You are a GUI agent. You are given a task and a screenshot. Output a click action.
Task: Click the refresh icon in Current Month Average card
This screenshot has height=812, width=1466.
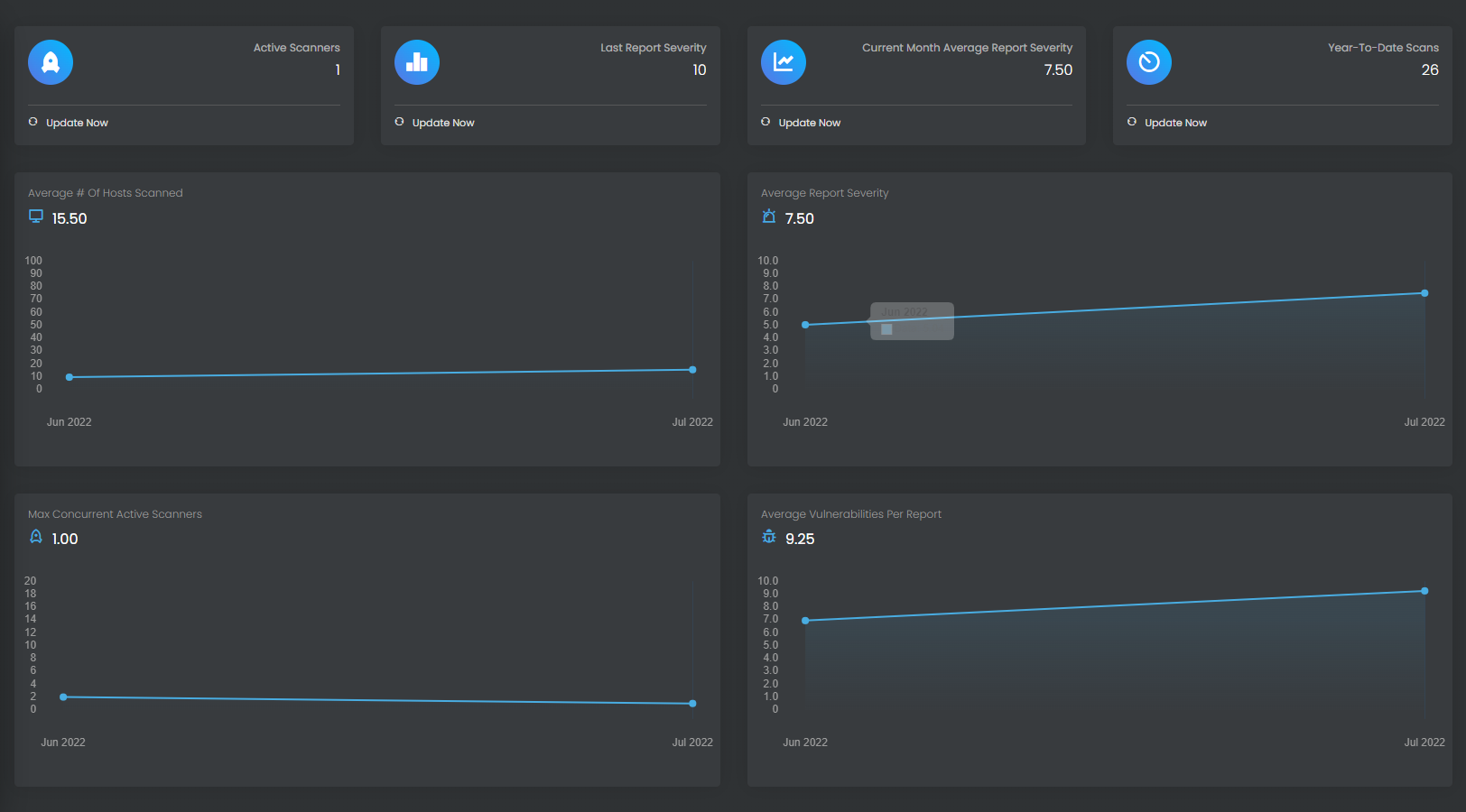765,122
